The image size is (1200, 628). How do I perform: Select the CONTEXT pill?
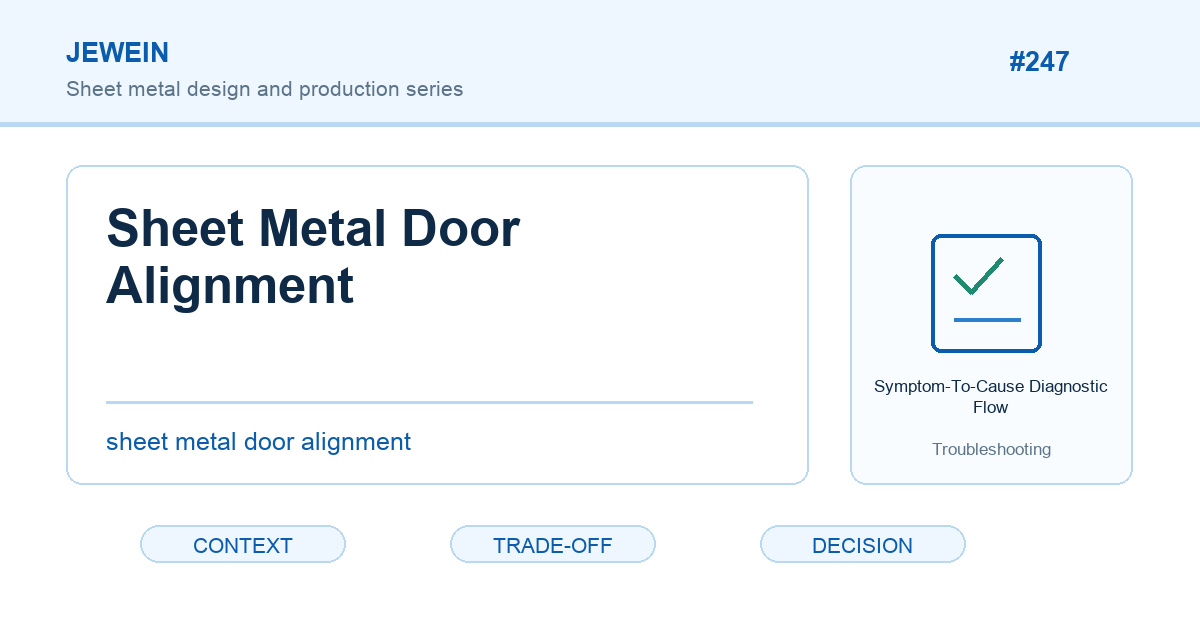pos(243,545)
